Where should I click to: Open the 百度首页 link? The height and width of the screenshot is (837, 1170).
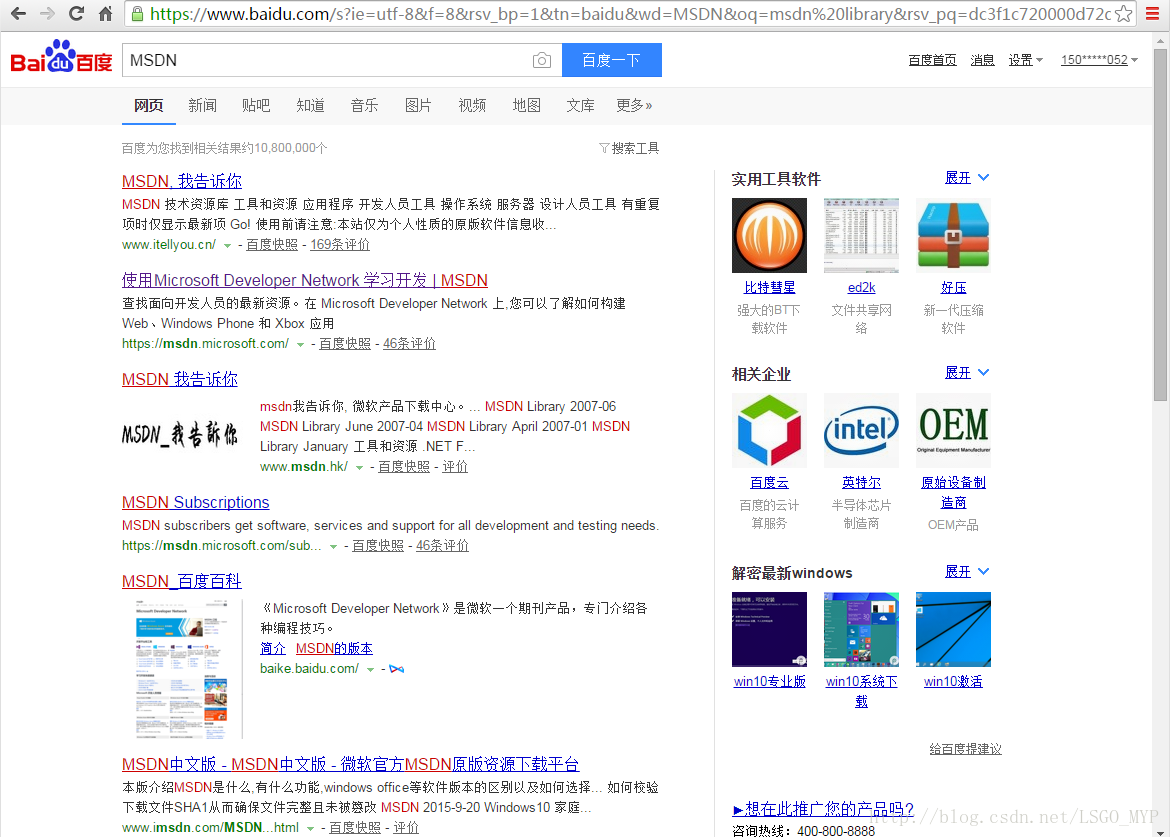[932, 60]
